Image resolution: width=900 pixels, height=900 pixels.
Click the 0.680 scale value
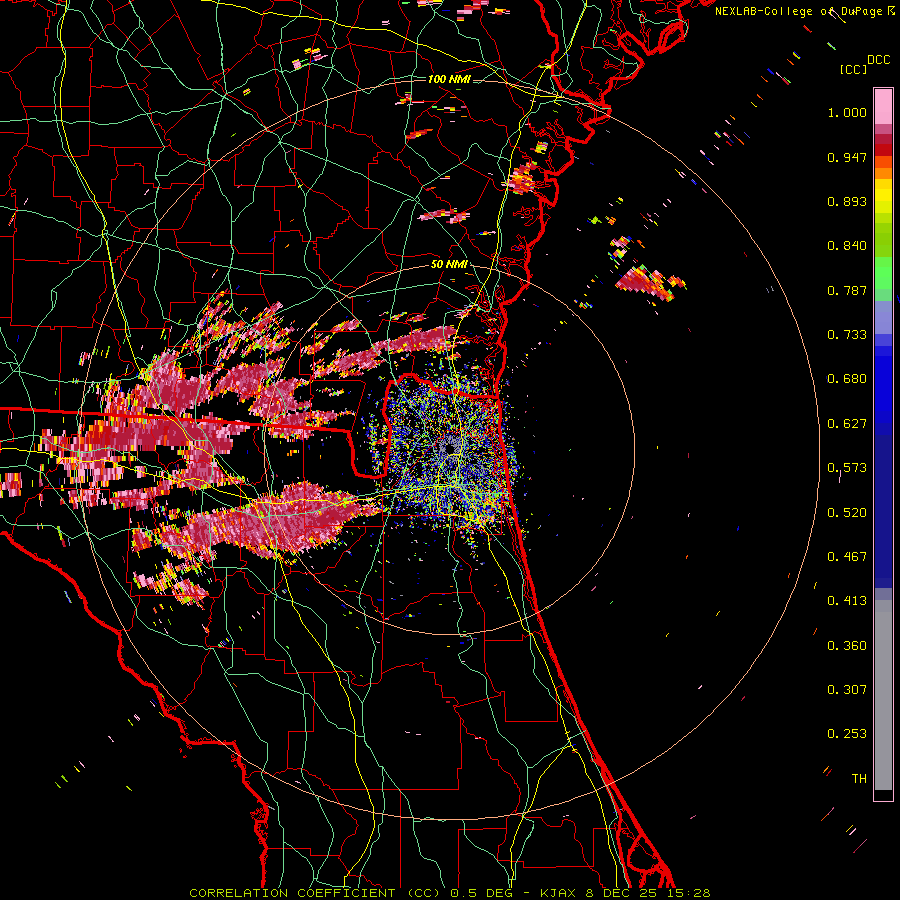pos(847,379)
